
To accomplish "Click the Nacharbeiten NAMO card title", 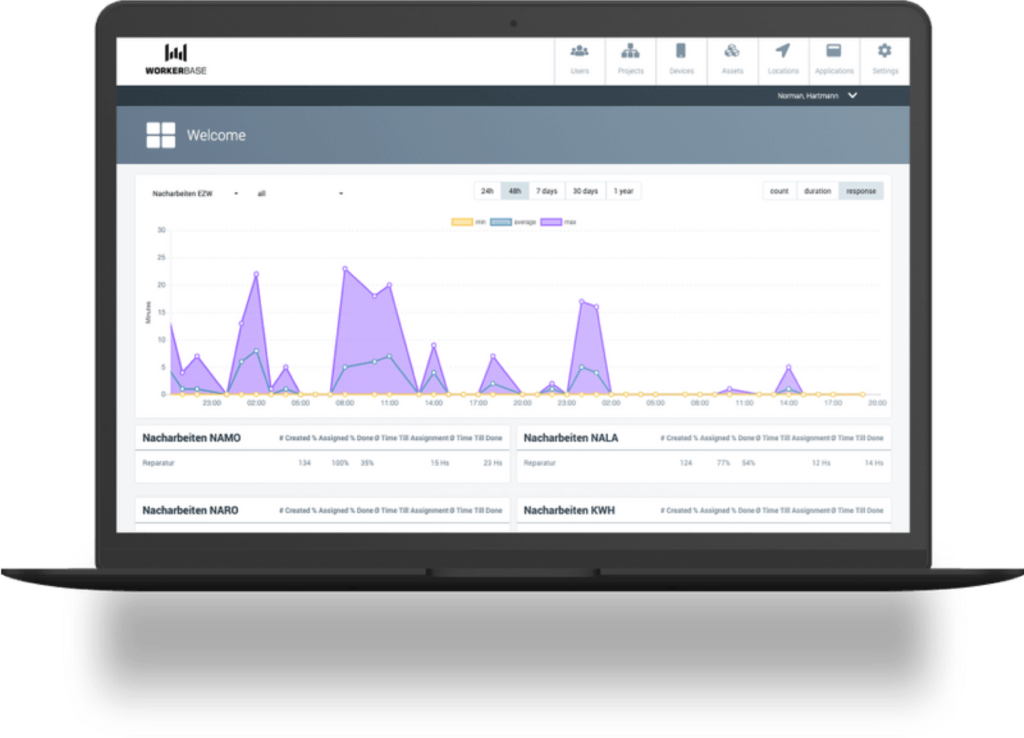I will coord(191,438).
